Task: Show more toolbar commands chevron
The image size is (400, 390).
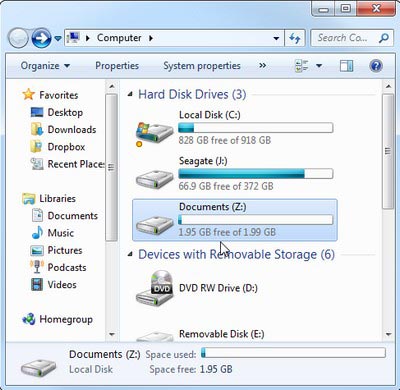Action: click(263, 65)
